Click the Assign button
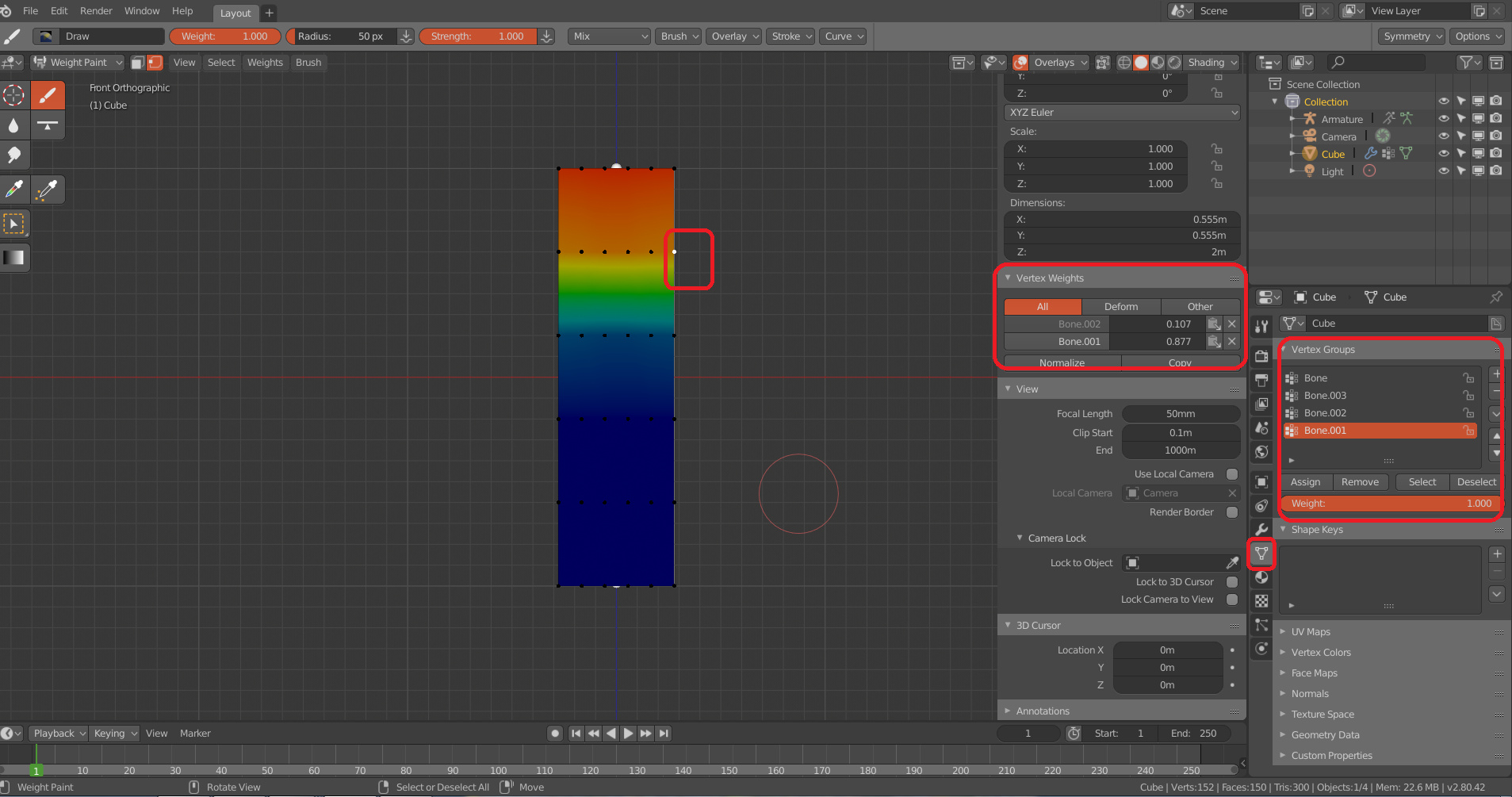The height and width of the screenshot is (797, 1512). [x=1305, y=482]
